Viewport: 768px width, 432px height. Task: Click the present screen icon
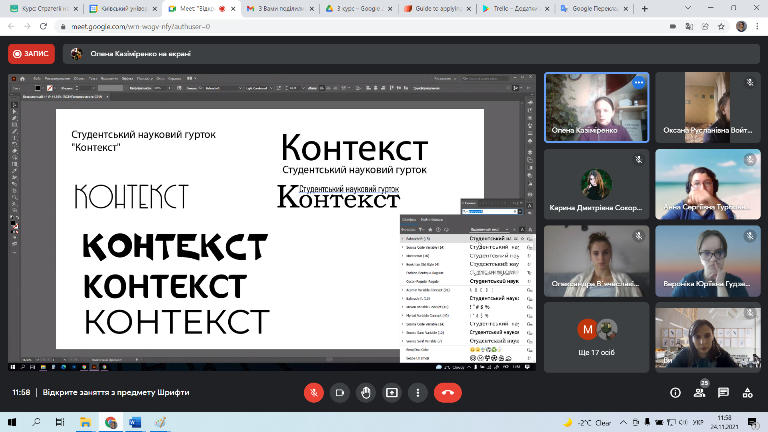(392, 392)
